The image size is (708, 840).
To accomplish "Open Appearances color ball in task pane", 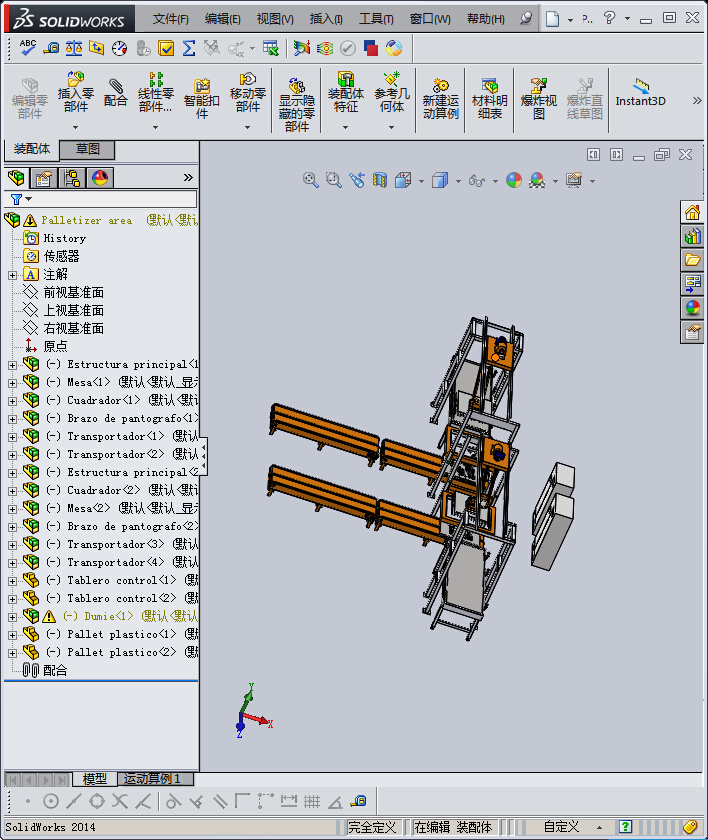I will coord(692,308).
